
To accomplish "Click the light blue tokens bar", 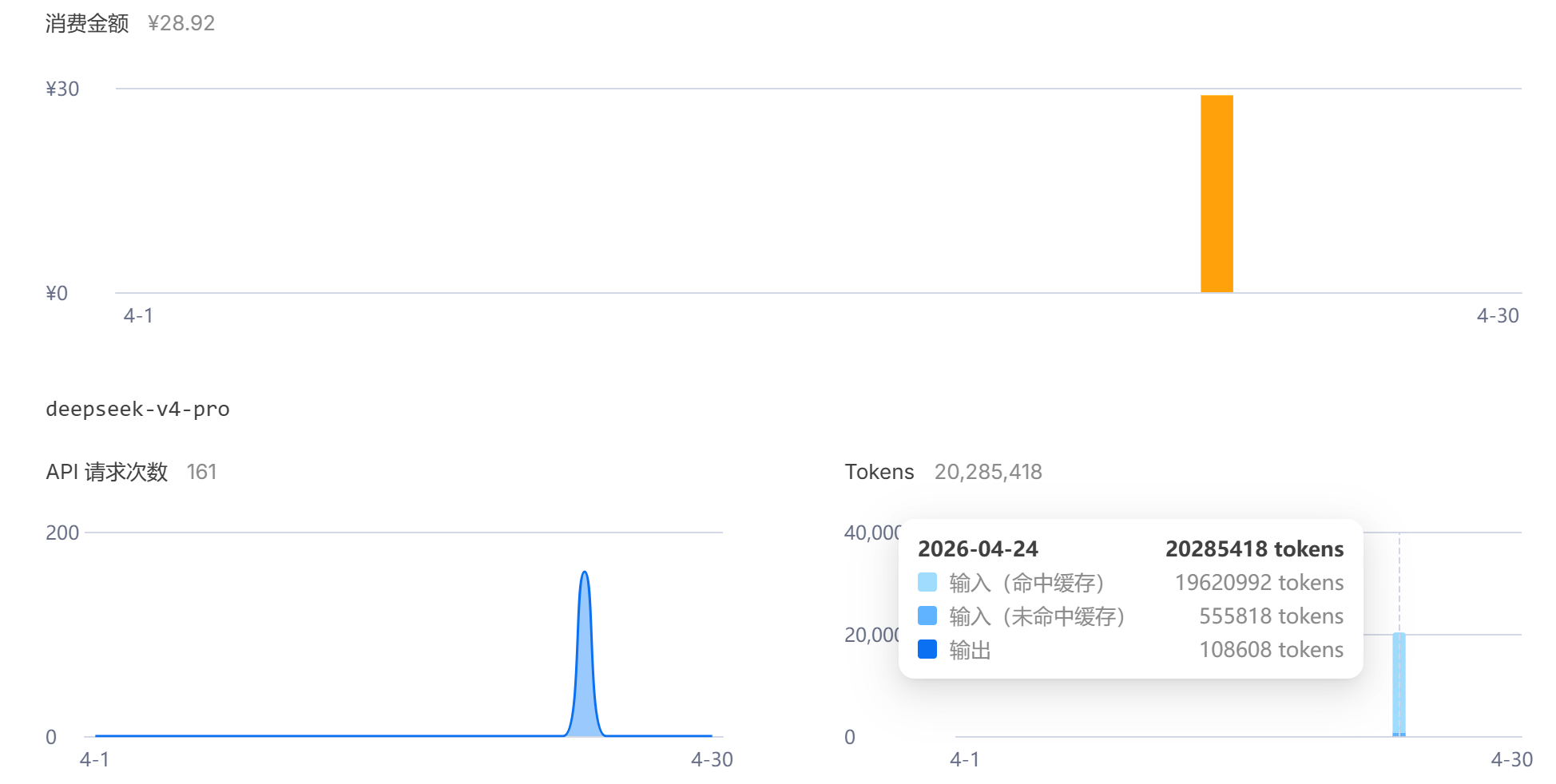I will tap(1399, 684).
